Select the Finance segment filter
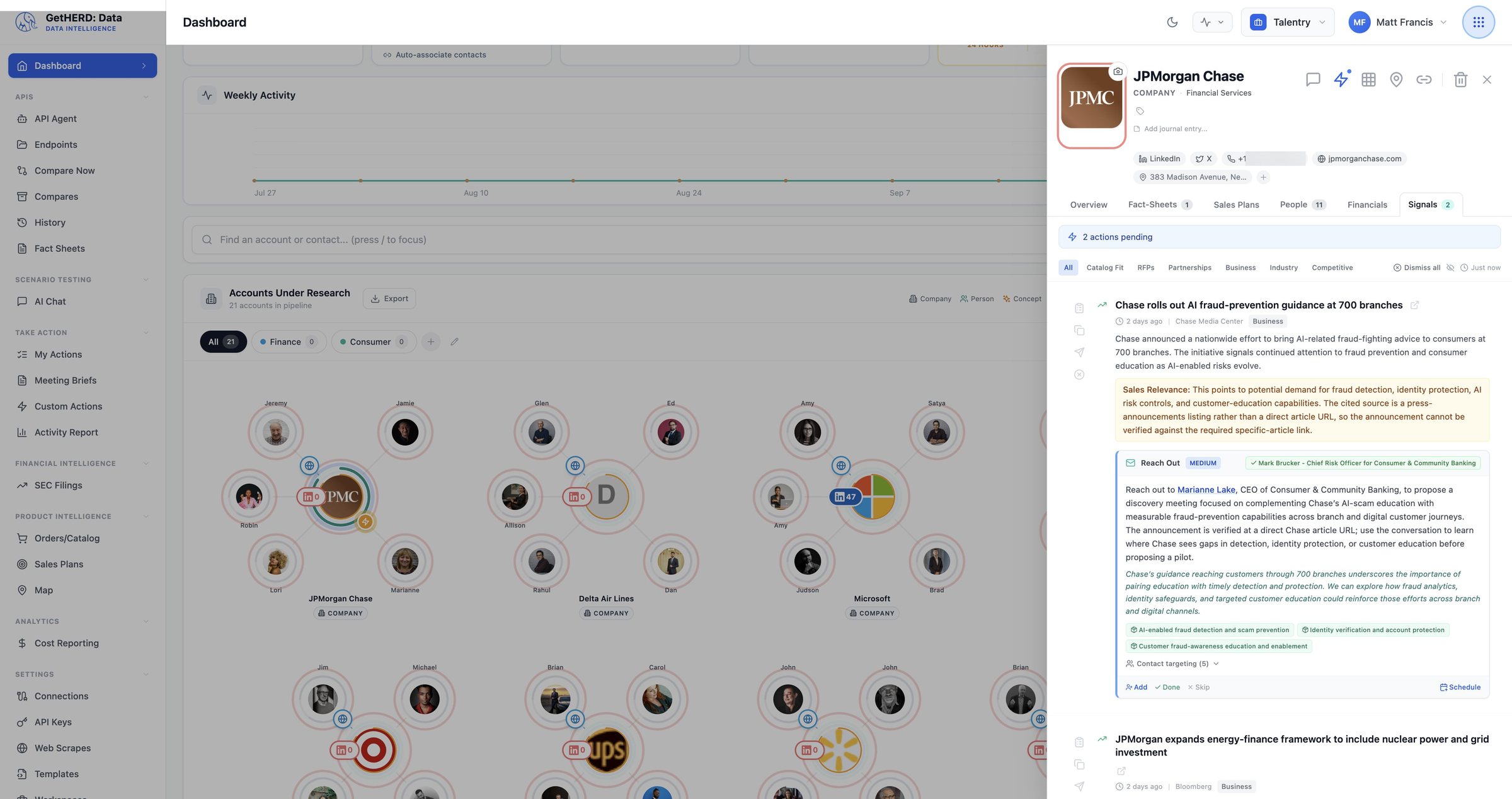Image resolution: width=1512 pixels, height=799 pixels. (289, 342)
